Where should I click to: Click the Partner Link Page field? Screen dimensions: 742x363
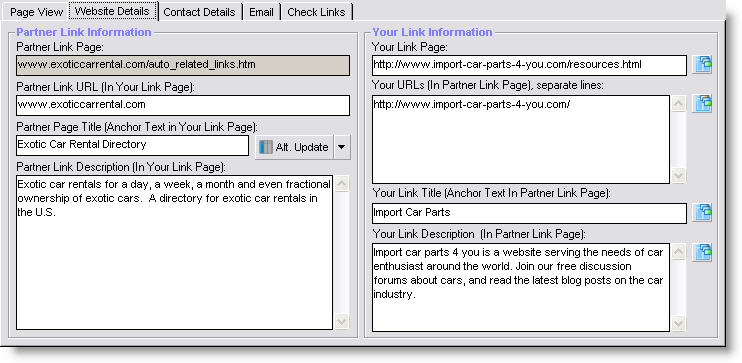[183, 65]
